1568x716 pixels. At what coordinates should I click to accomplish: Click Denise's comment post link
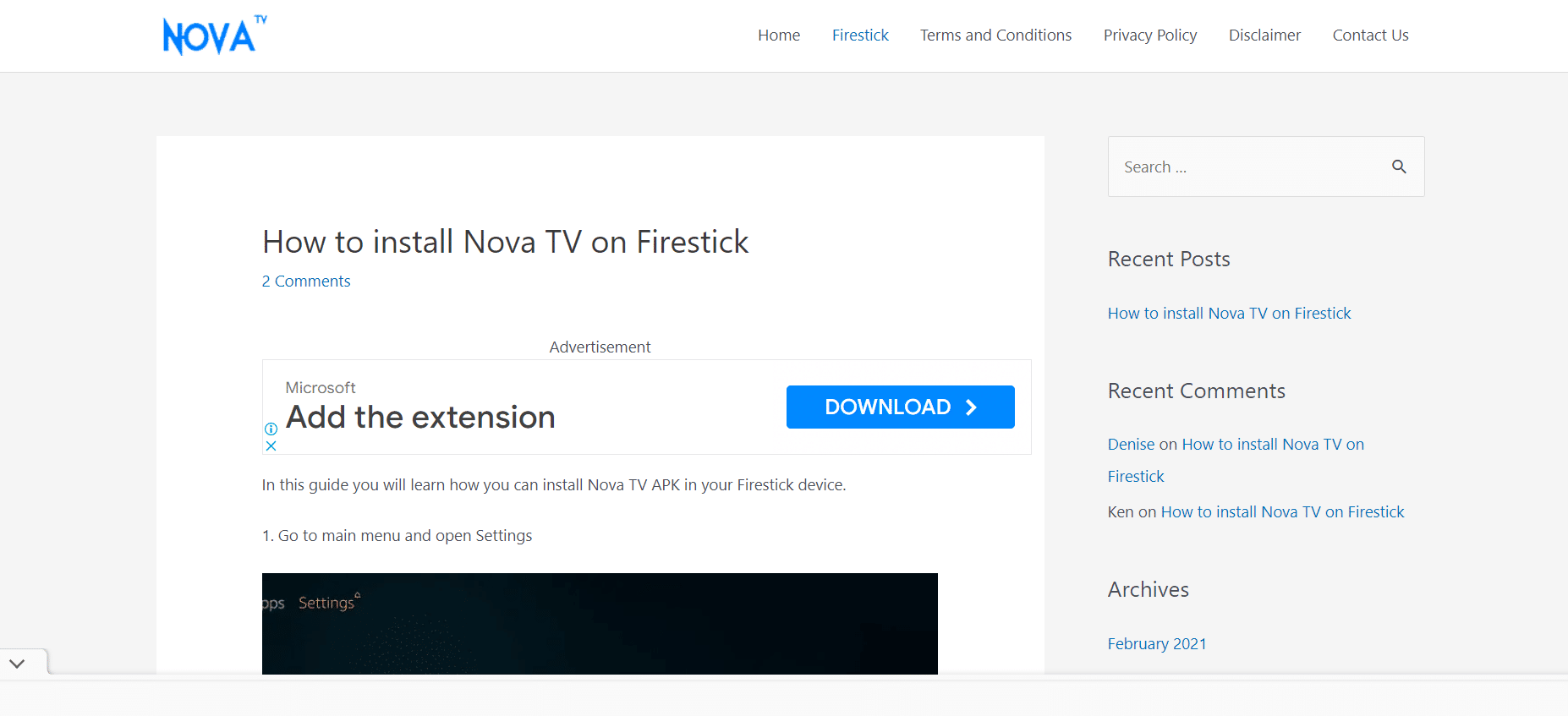pos(1236,460)
